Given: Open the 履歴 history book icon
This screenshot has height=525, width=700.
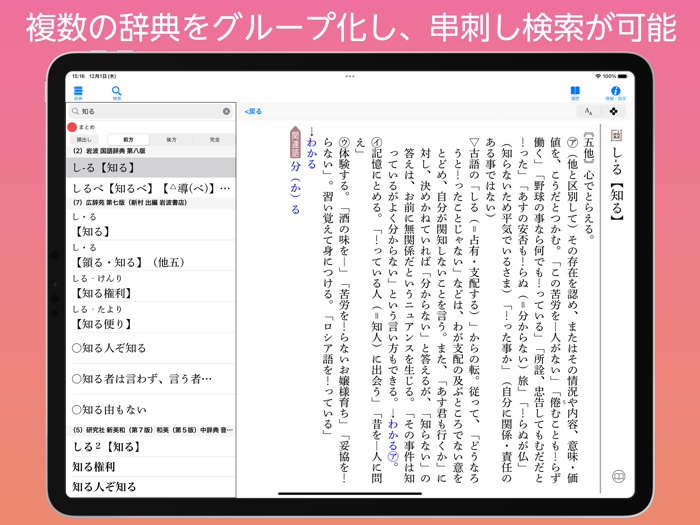Looking at the screenshot, I should pyautogui.click(x=575, y=93).
